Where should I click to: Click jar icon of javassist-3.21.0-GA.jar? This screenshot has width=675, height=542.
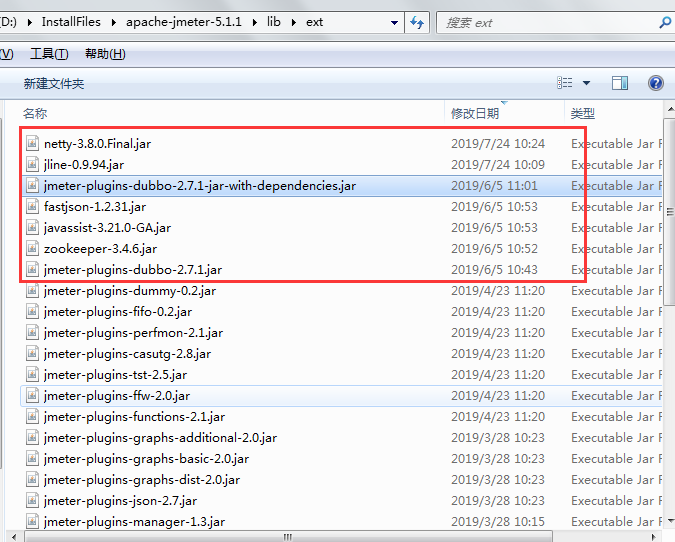click(x=32, y=227)
